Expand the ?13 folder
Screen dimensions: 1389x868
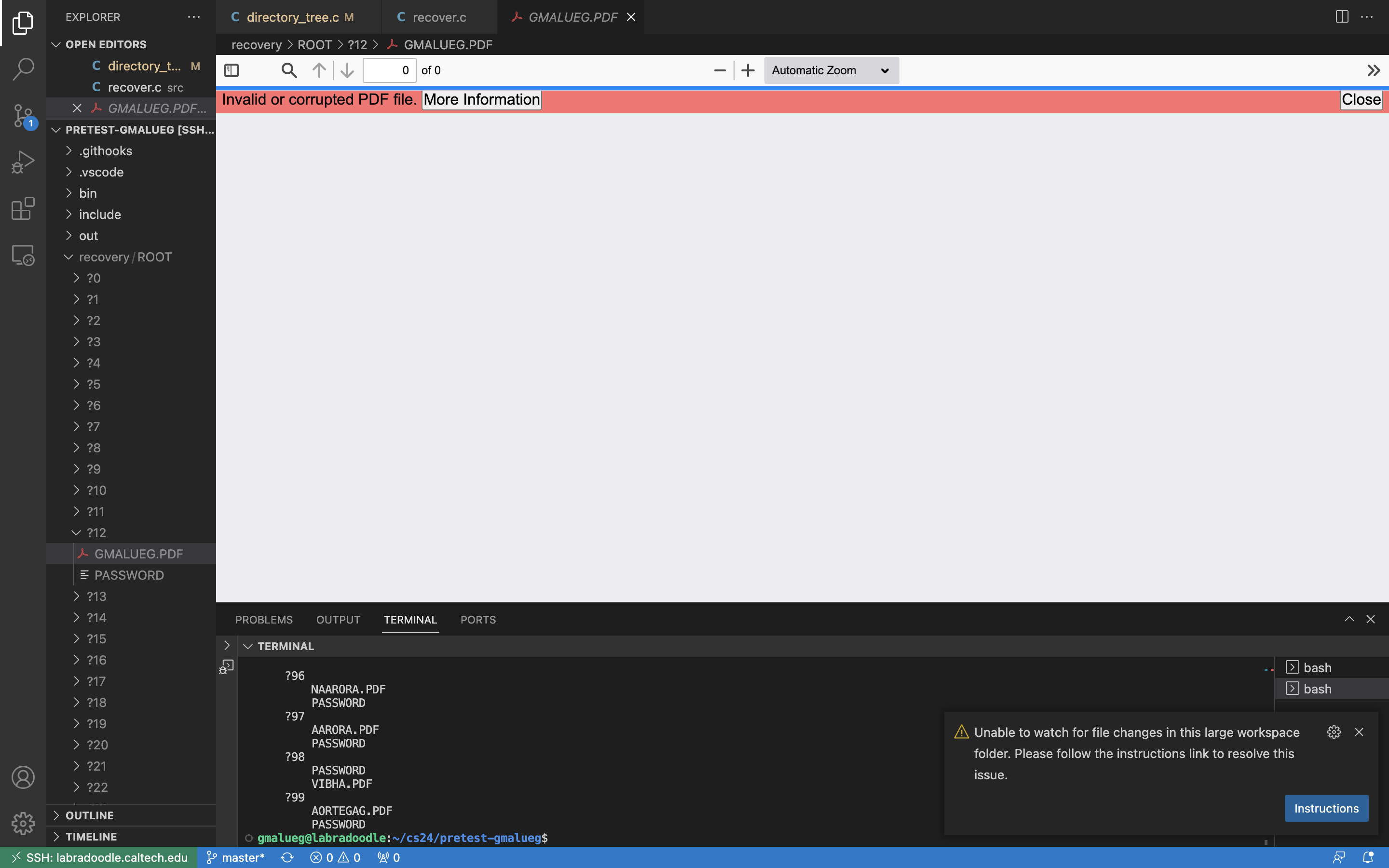tap(96, 597)
